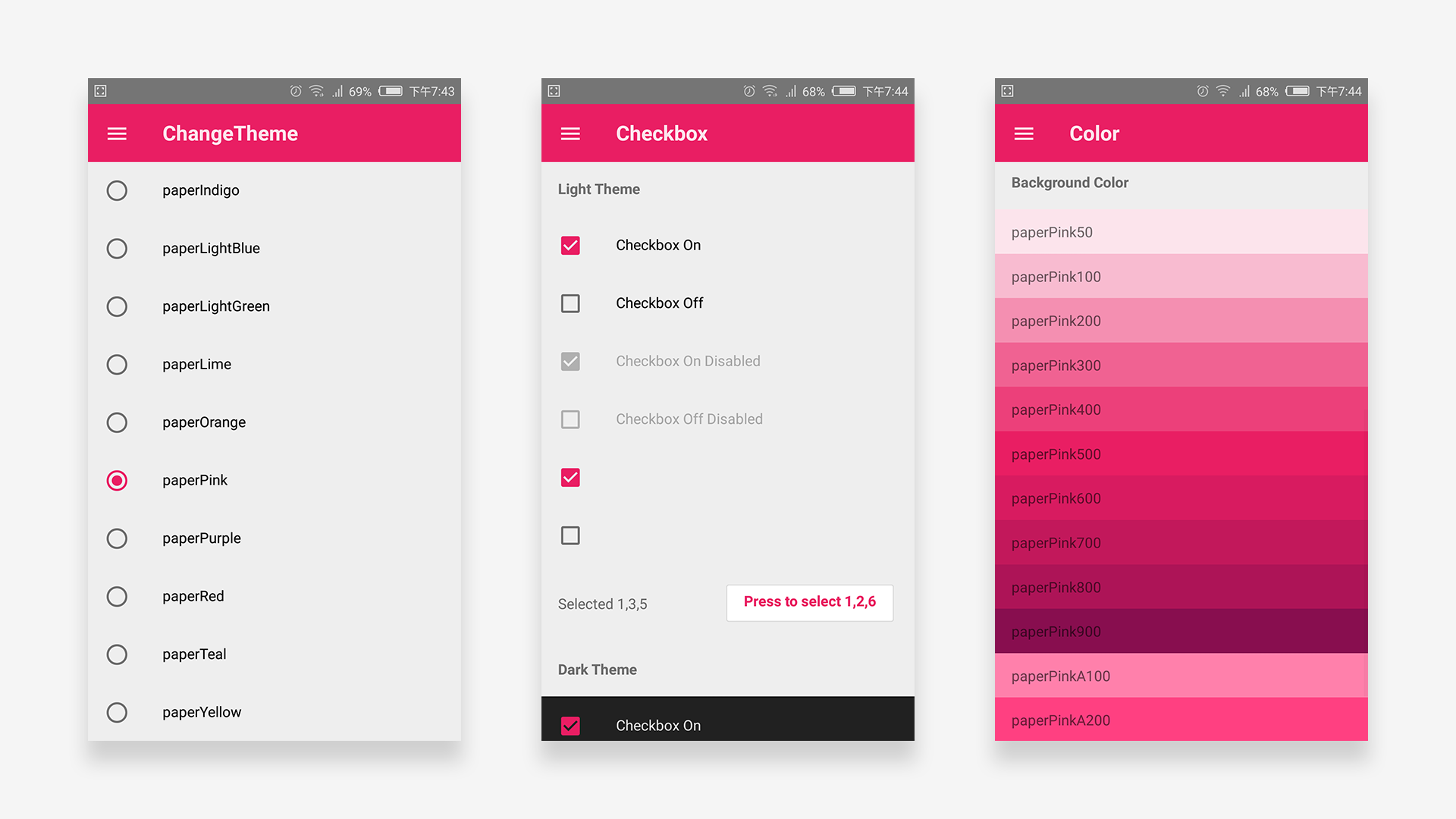Toggle the Checkbox On in Light Theme

571,244
